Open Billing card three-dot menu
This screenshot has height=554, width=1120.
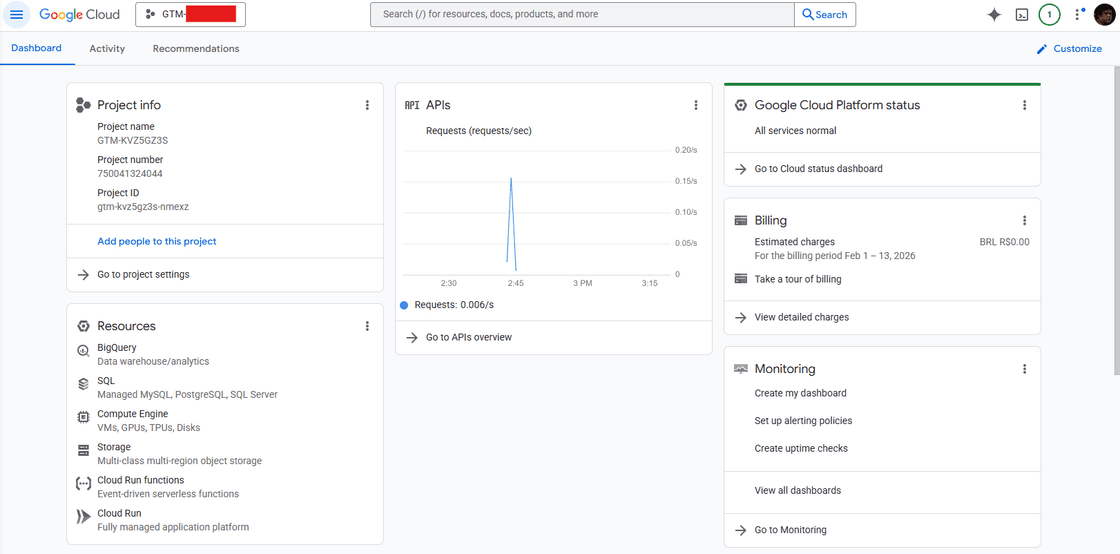(1024, 221)
